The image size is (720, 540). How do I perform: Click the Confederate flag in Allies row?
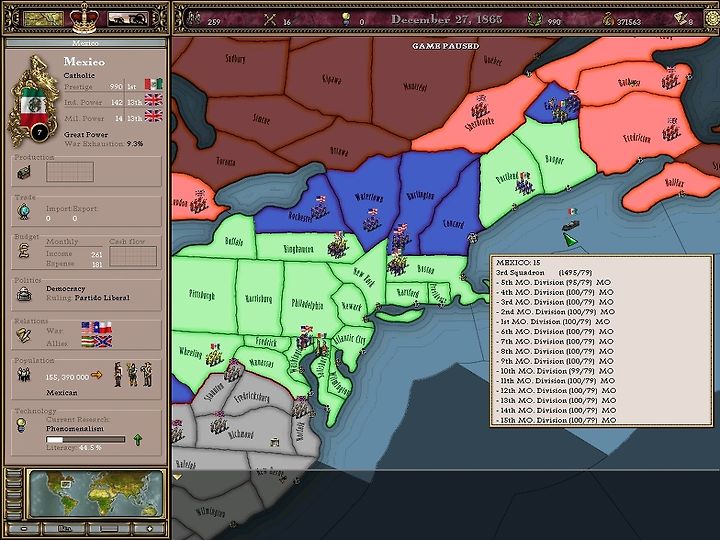104,341
